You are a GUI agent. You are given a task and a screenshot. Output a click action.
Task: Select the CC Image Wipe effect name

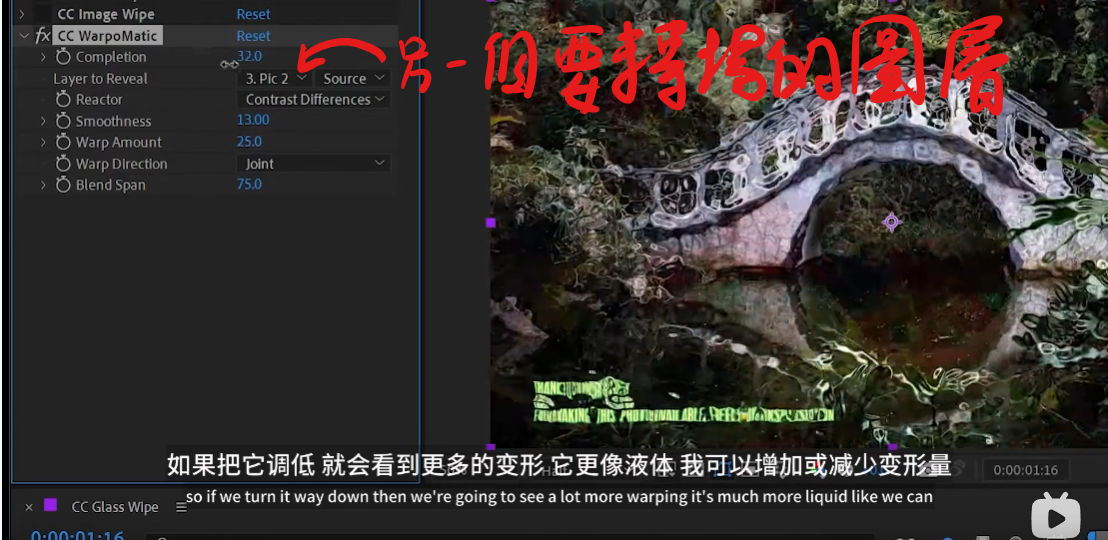tap(105, 13)
